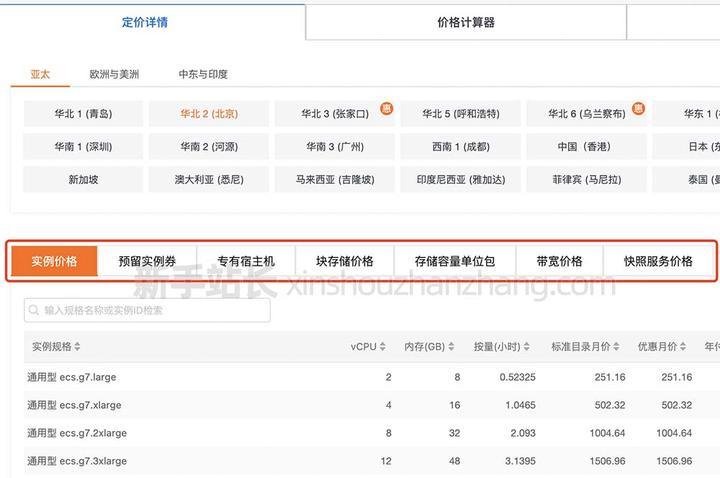
Task: Select row 通用型 ecs.g7.3xlarge
Action: coord(372,461)
